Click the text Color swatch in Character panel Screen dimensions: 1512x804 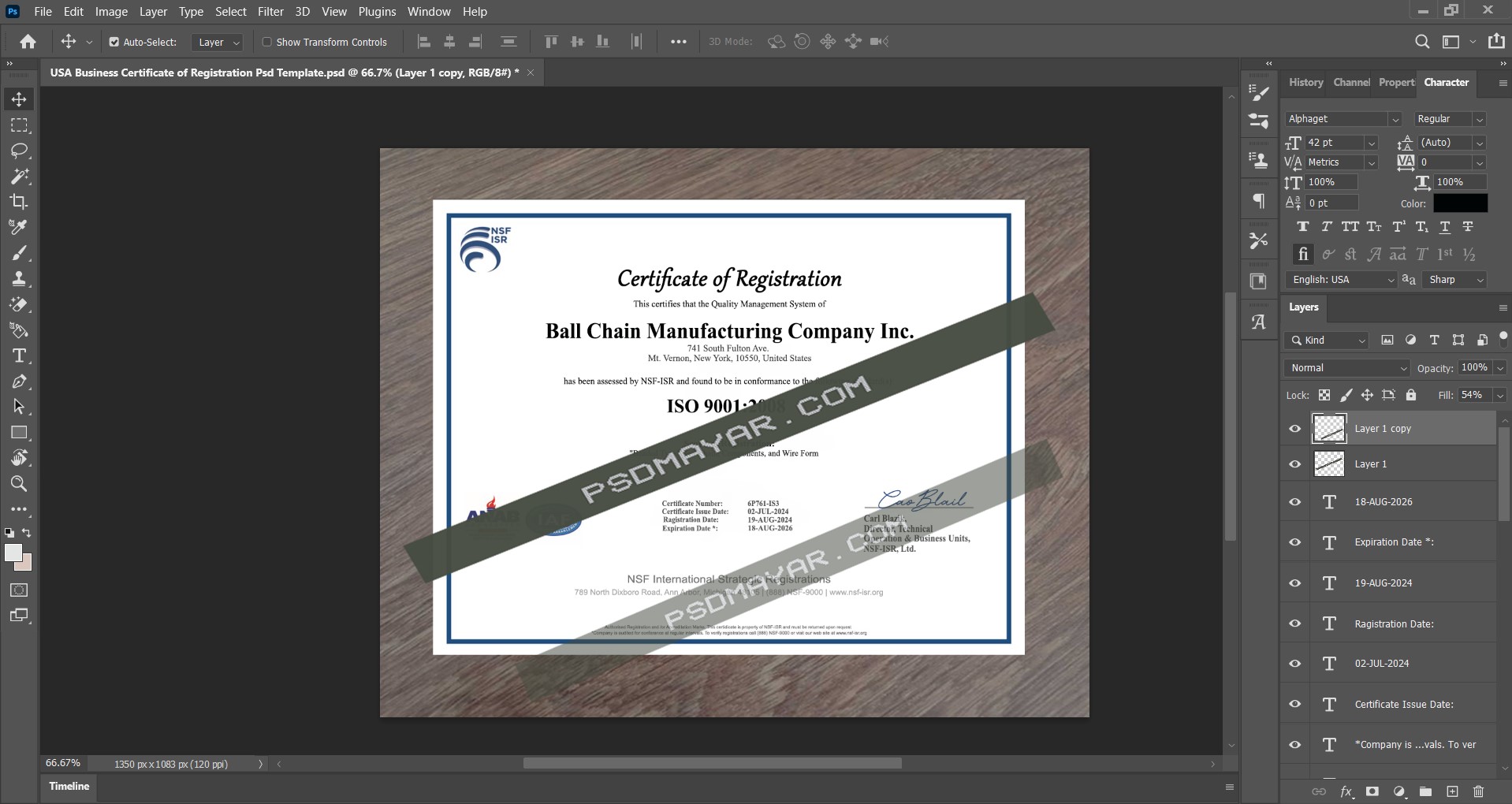click(1460, 203)
